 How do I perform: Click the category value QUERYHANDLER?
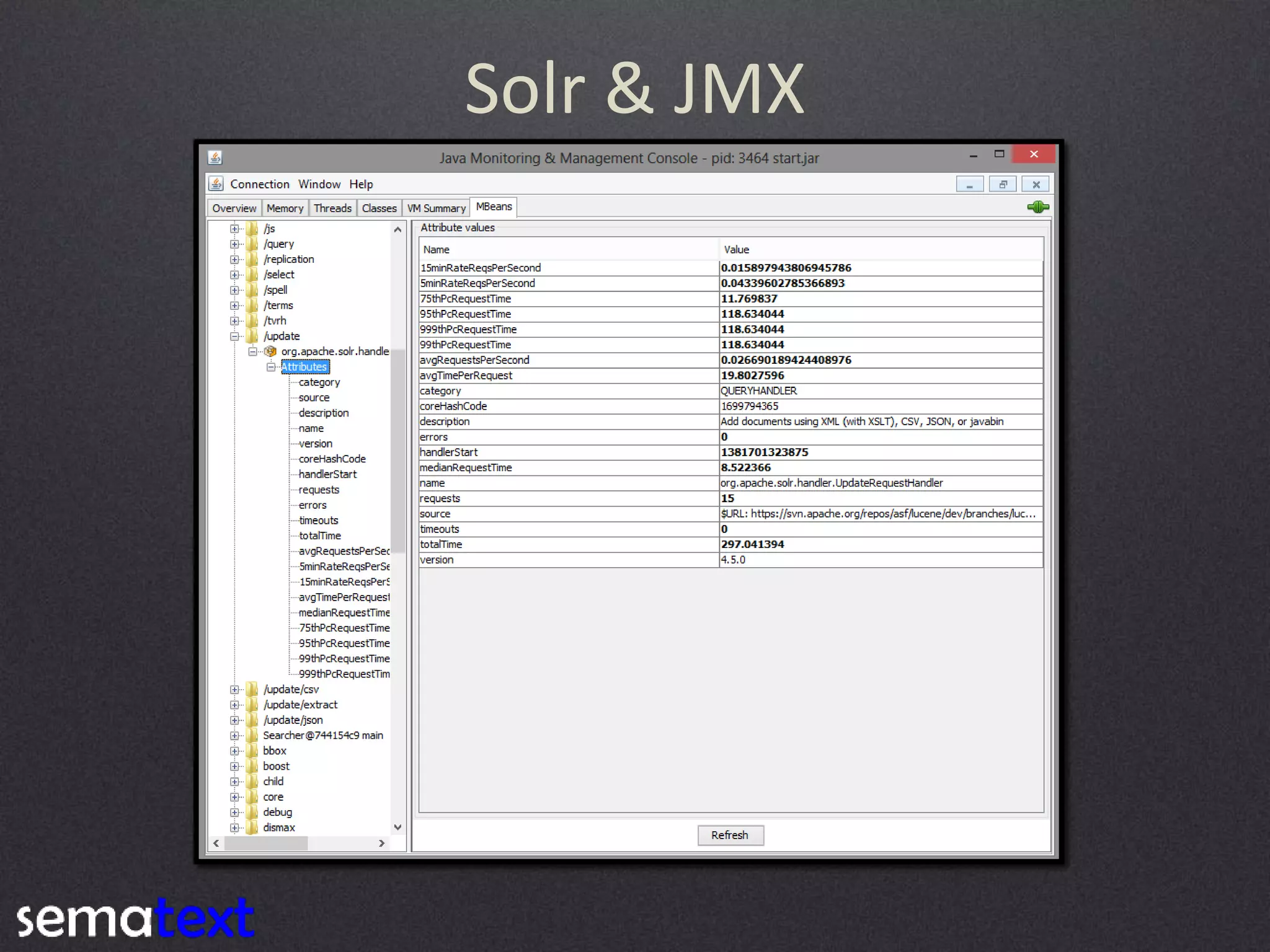(881, 391)
